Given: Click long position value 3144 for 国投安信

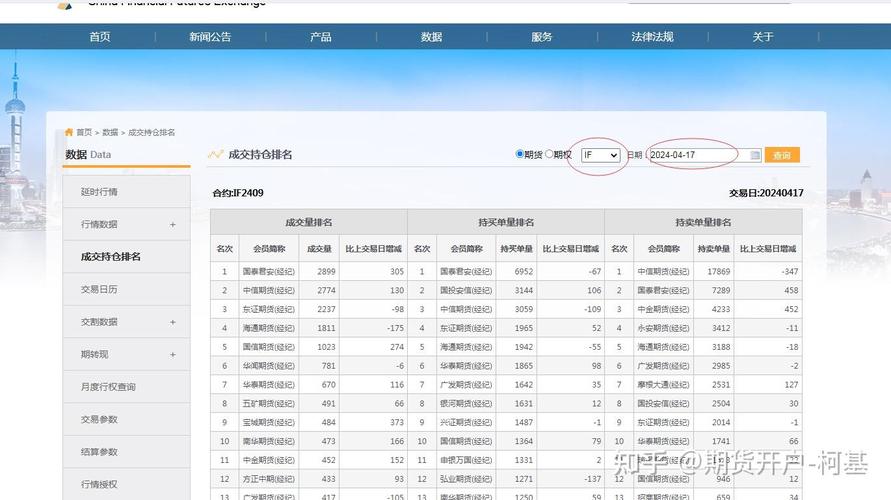Looking at the screenshot, I should pyautogui.click(x=524, y=290).
